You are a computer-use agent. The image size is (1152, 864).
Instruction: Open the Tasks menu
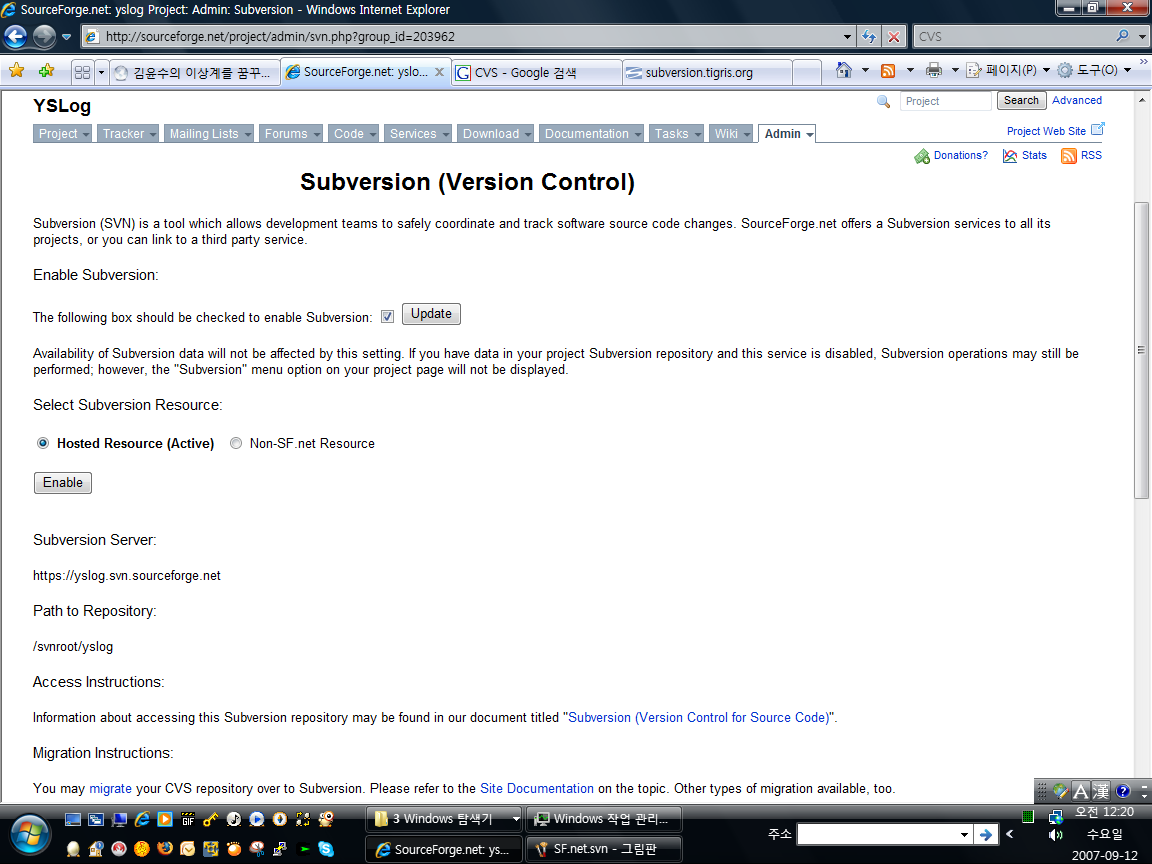click(x=676, y=134)
